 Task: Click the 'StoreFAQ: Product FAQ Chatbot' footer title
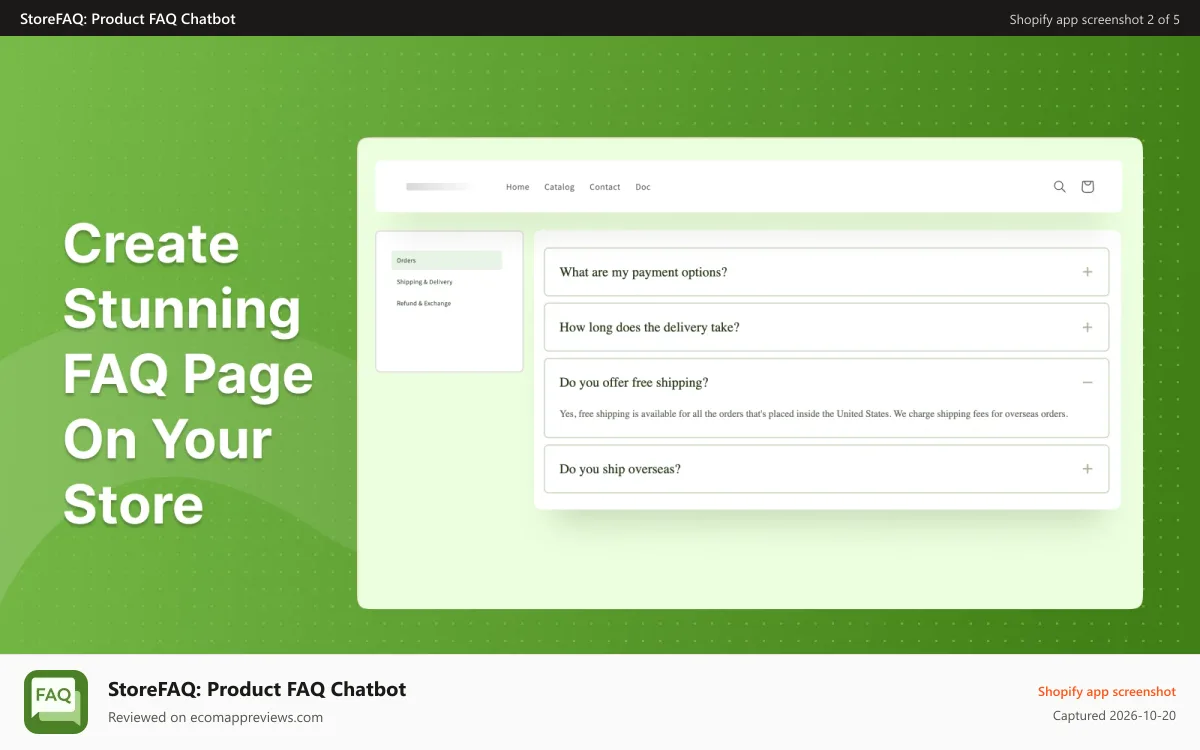[x=257, y=689]
